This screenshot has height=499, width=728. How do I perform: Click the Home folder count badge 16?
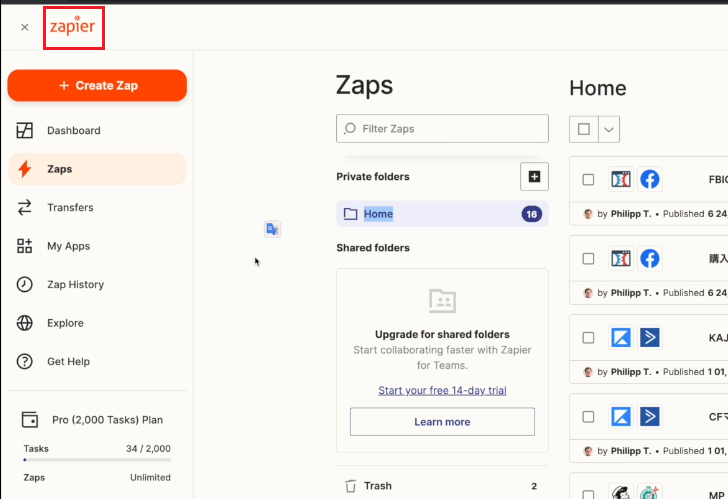(x=532, y=214)
